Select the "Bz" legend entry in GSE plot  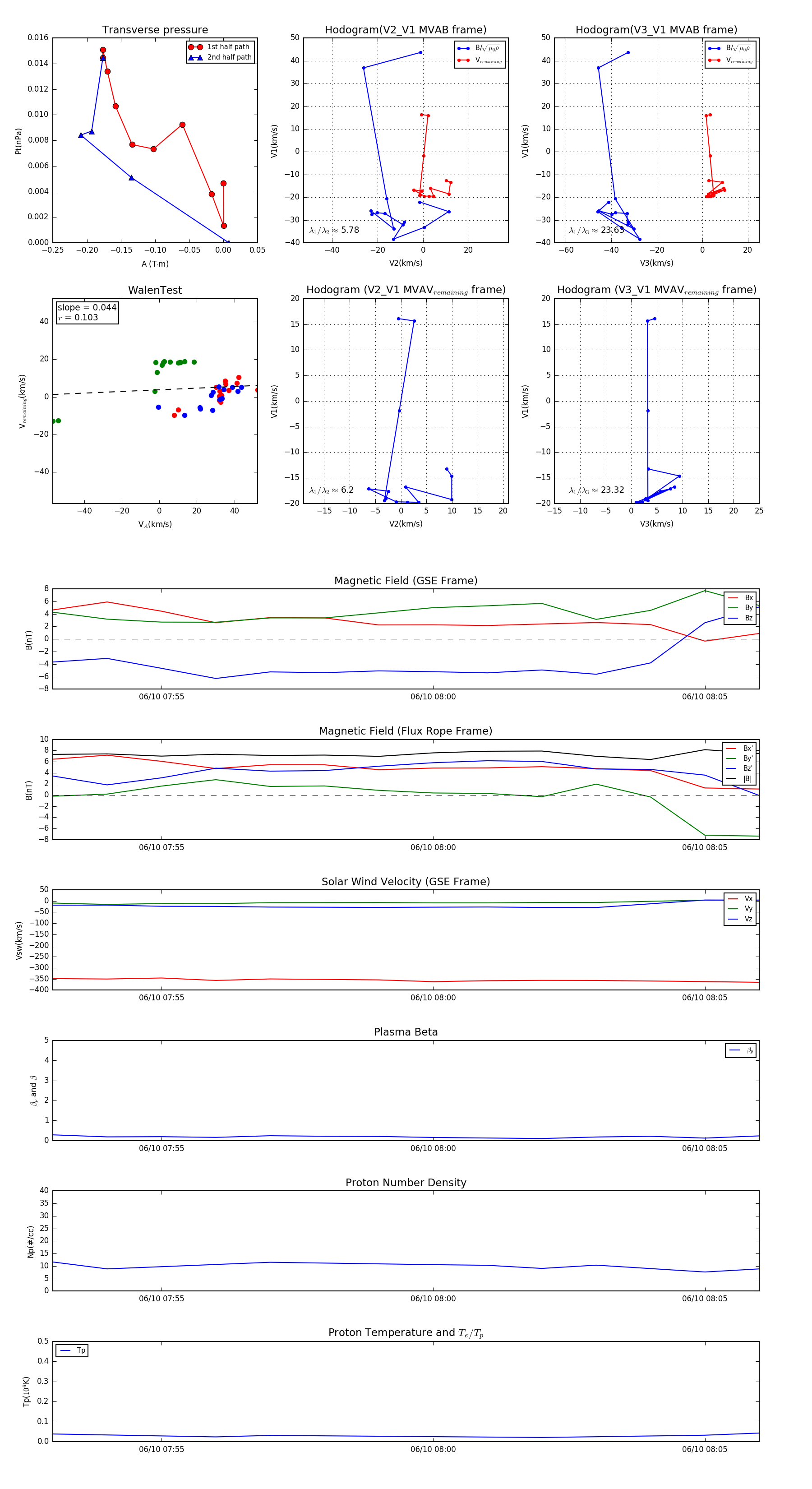[x=740, y=618]
